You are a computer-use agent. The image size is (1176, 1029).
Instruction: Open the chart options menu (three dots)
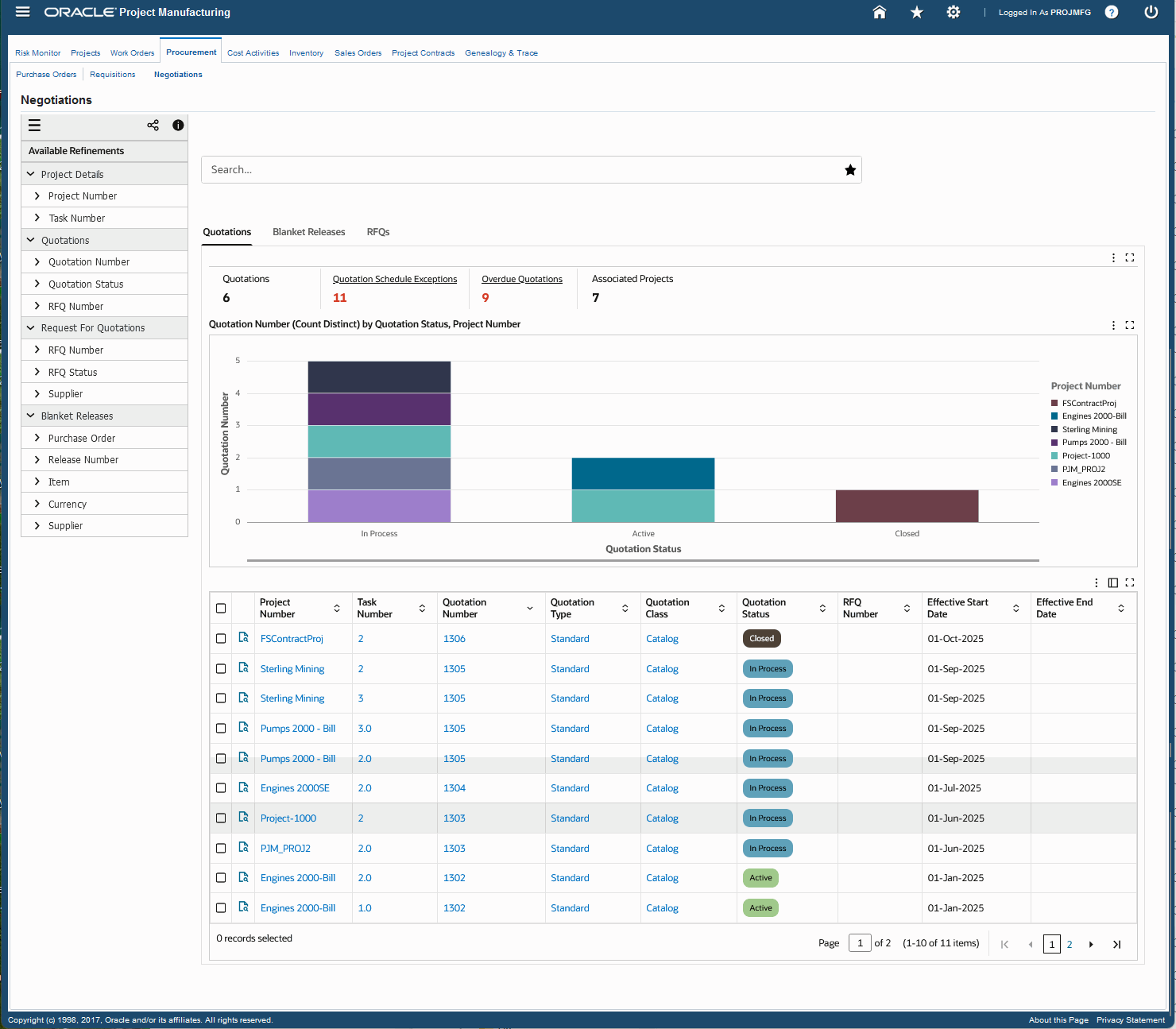coord(1113,325)
